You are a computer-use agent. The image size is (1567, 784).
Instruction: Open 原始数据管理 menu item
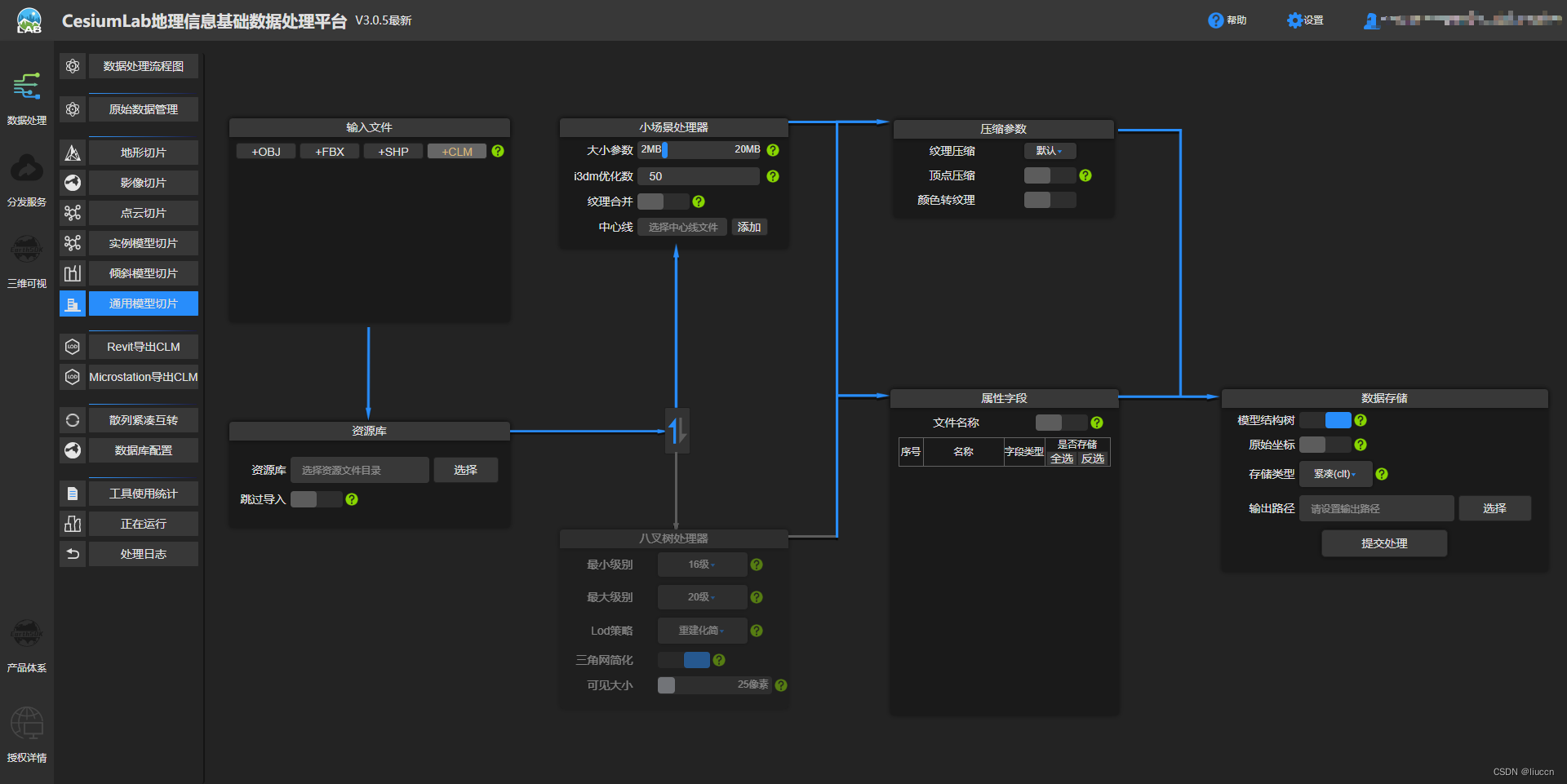coord(144,109)
